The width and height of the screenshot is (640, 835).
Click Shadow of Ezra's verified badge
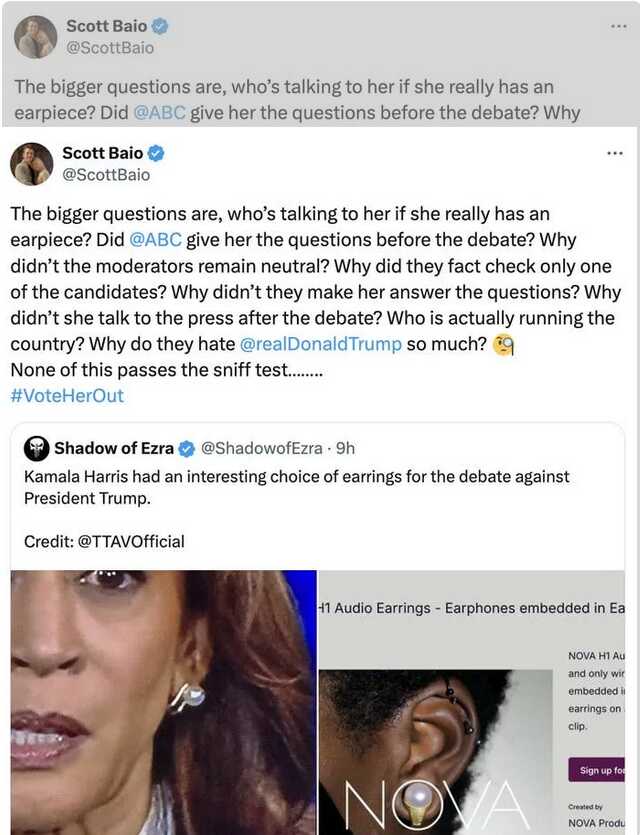coord(186,449)
